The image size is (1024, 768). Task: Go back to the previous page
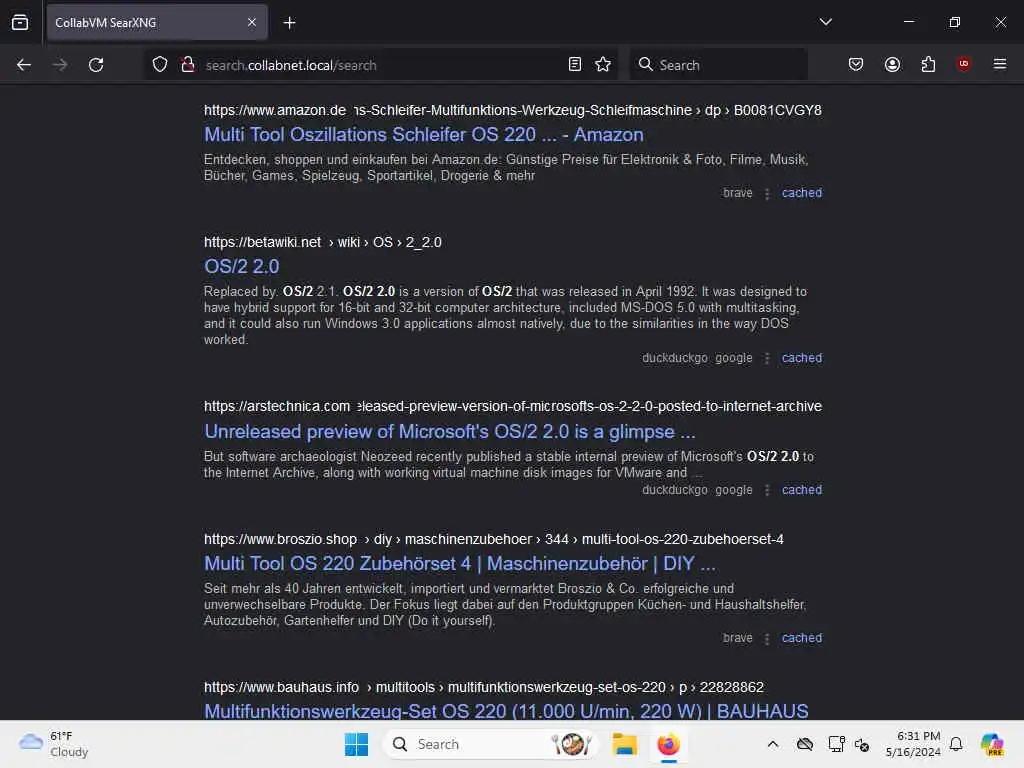pyautogui.click(x=24, y=65)
